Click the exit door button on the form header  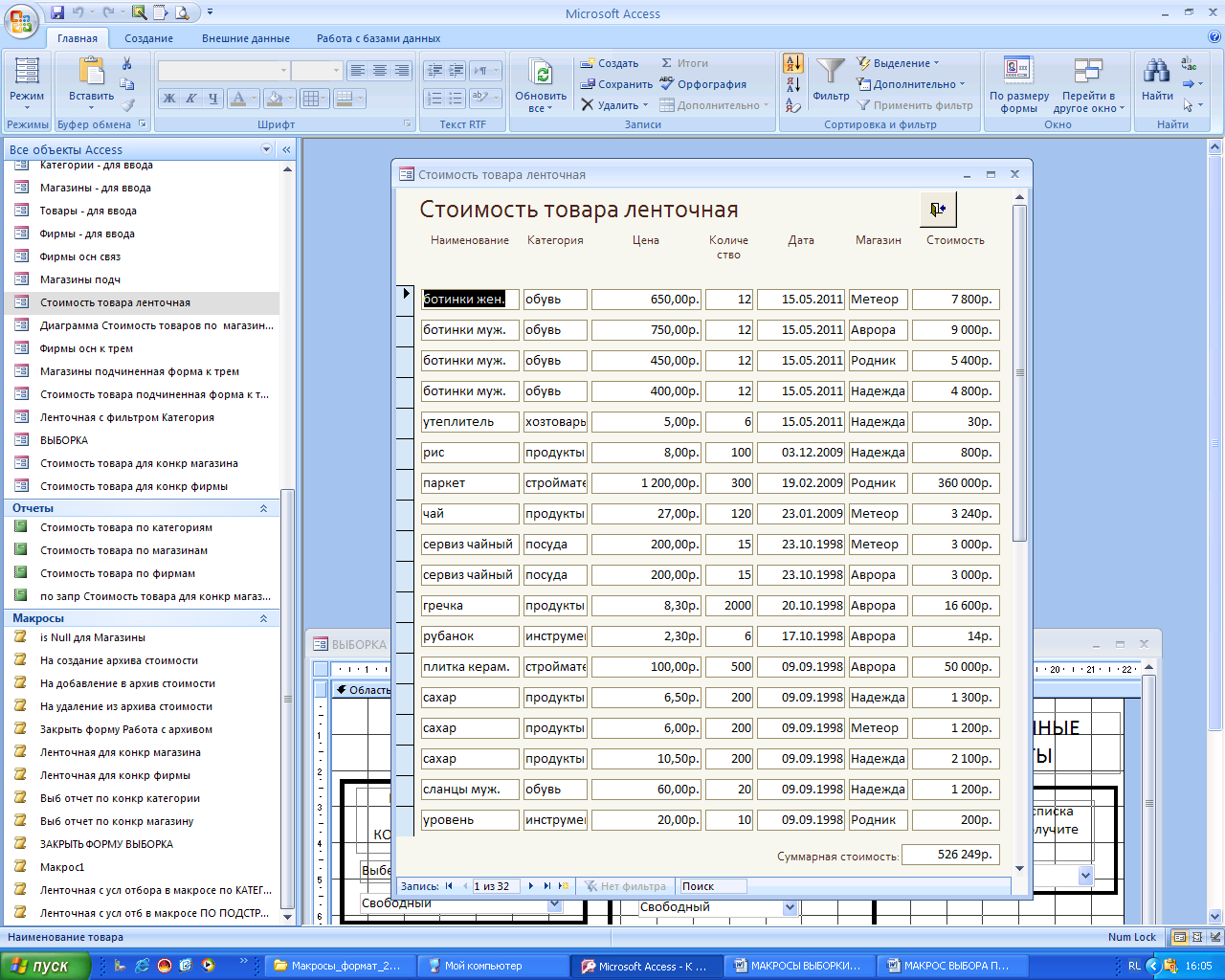pyautogui.click(x=938, y=209)
